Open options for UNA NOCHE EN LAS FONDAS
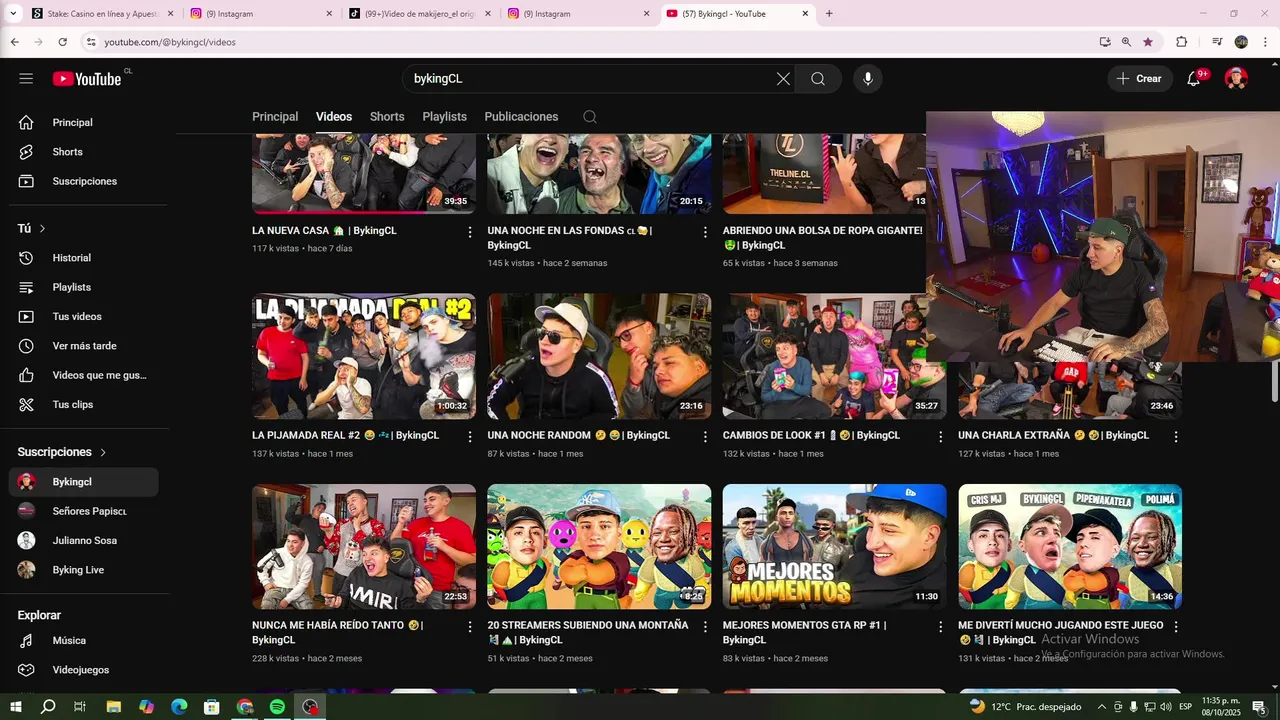Screen dimensions: 1280x720 [705, 232]
